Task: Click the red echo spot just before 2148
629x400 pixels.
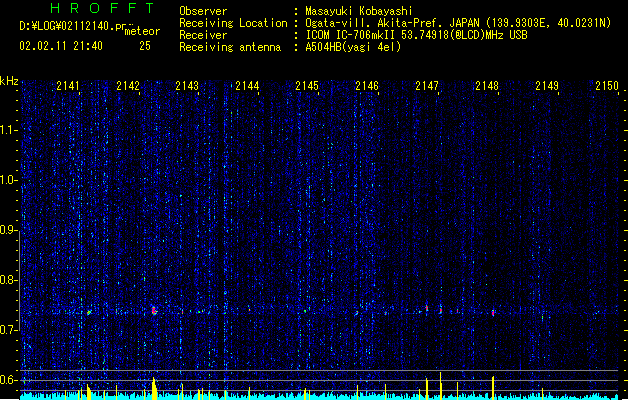Action: coord(493,313)
